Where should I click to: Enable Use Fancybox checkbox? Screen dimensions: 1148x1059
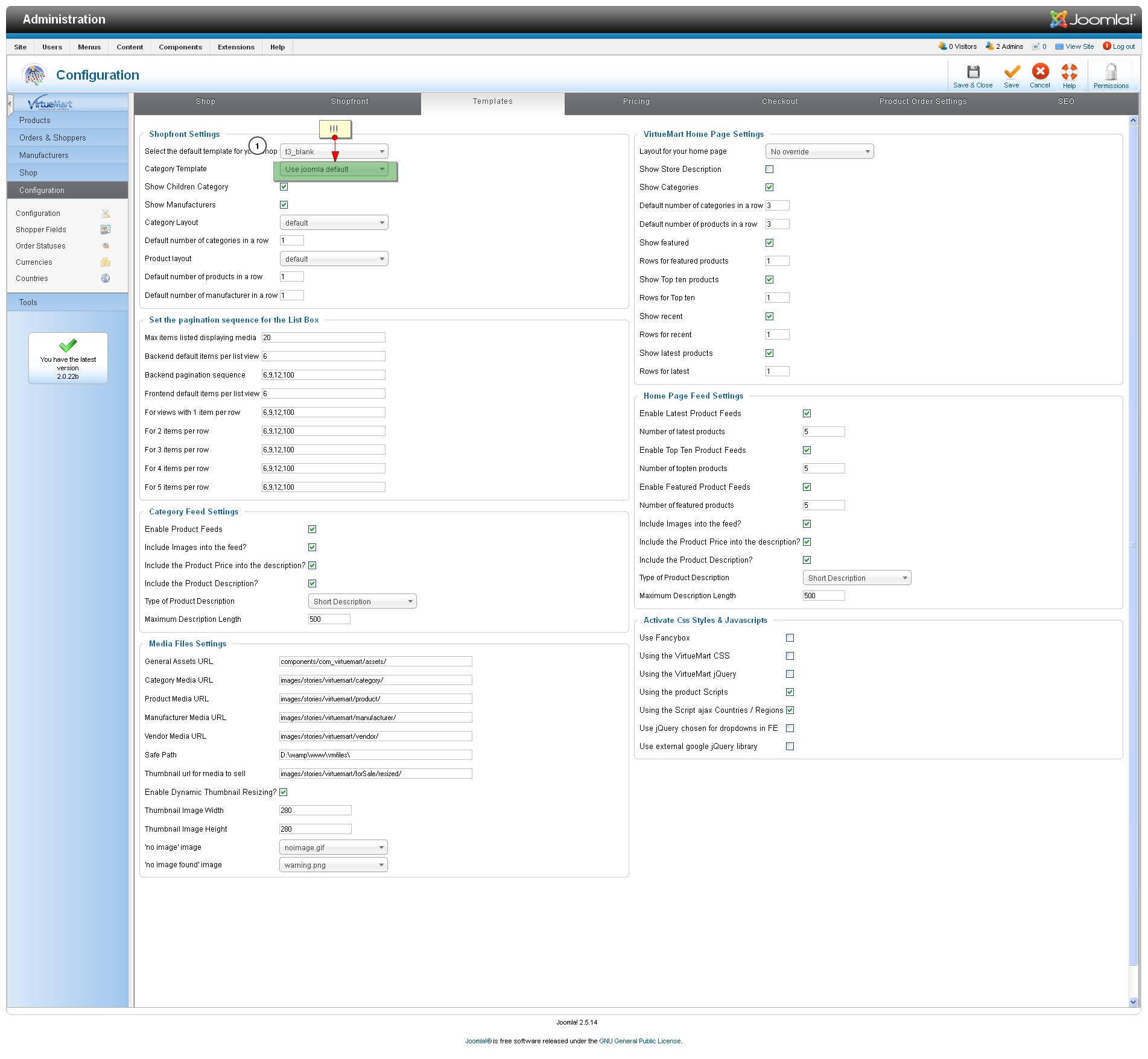click(x=790, y=638)
